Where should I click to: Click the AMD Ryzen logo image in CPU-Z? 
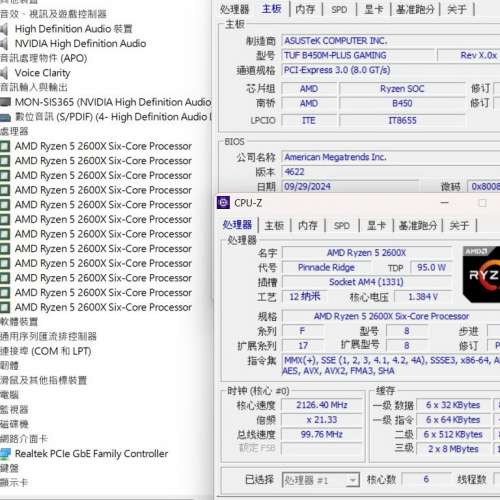point(481,274)
